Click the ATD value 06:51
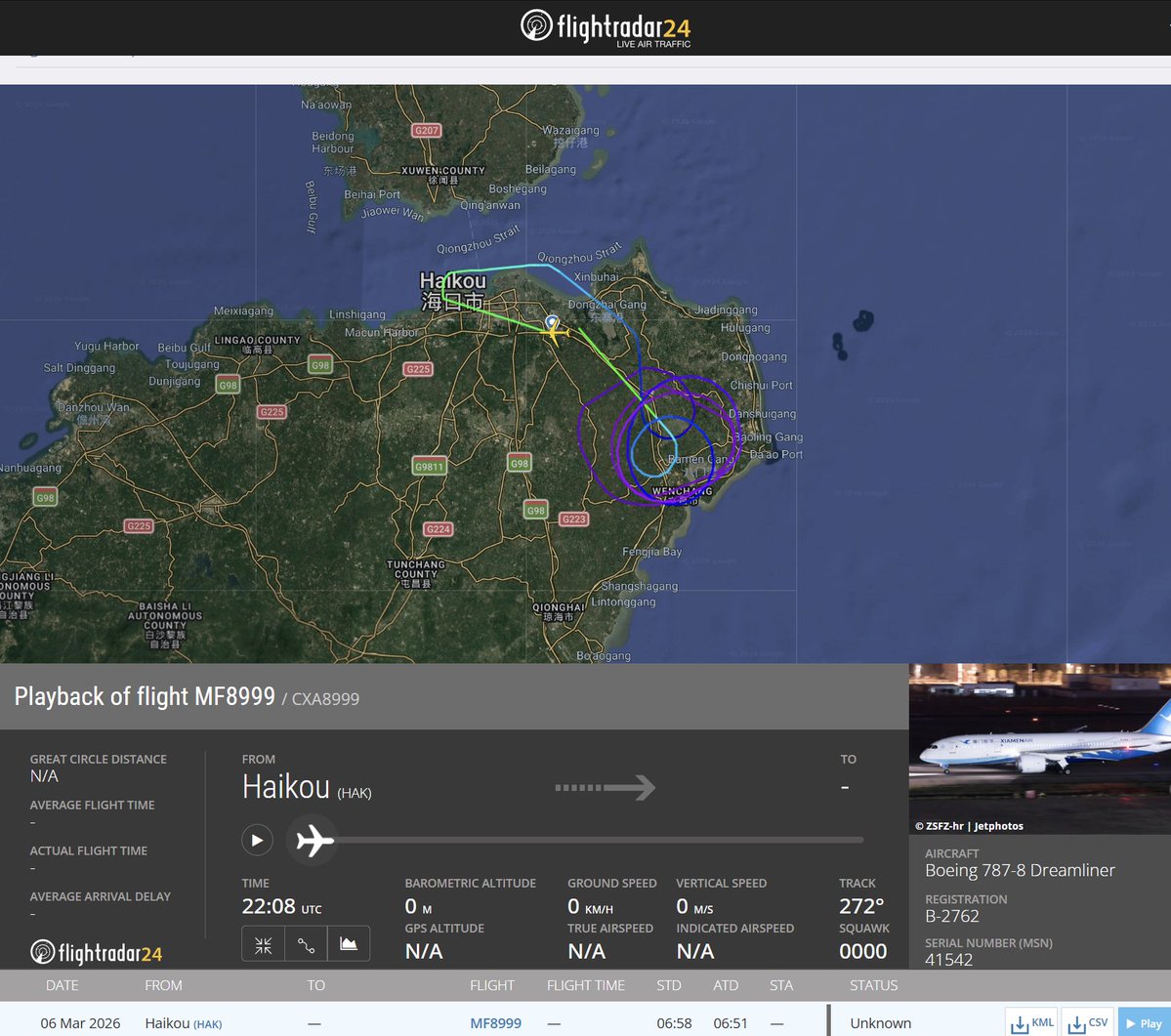The image size is (1171, 1036). coord(731,1023)
